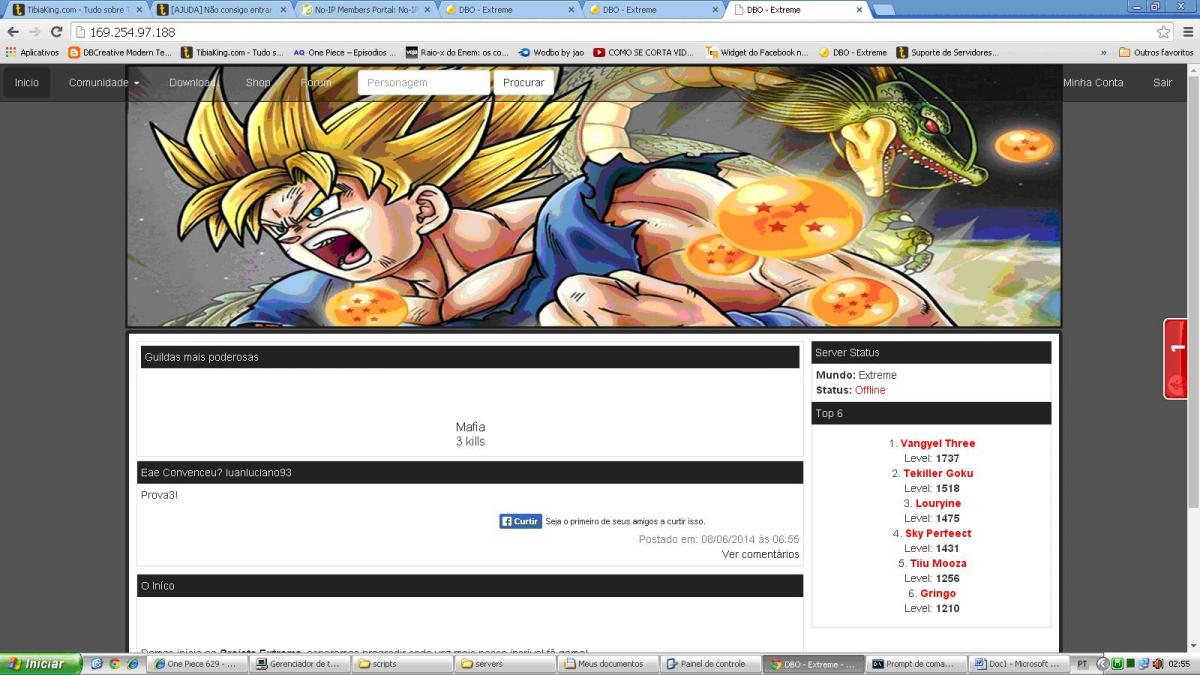This screenshot has height=675, width=1200.
Task: Click the Procurar search button
Action: tap(524, 82)
